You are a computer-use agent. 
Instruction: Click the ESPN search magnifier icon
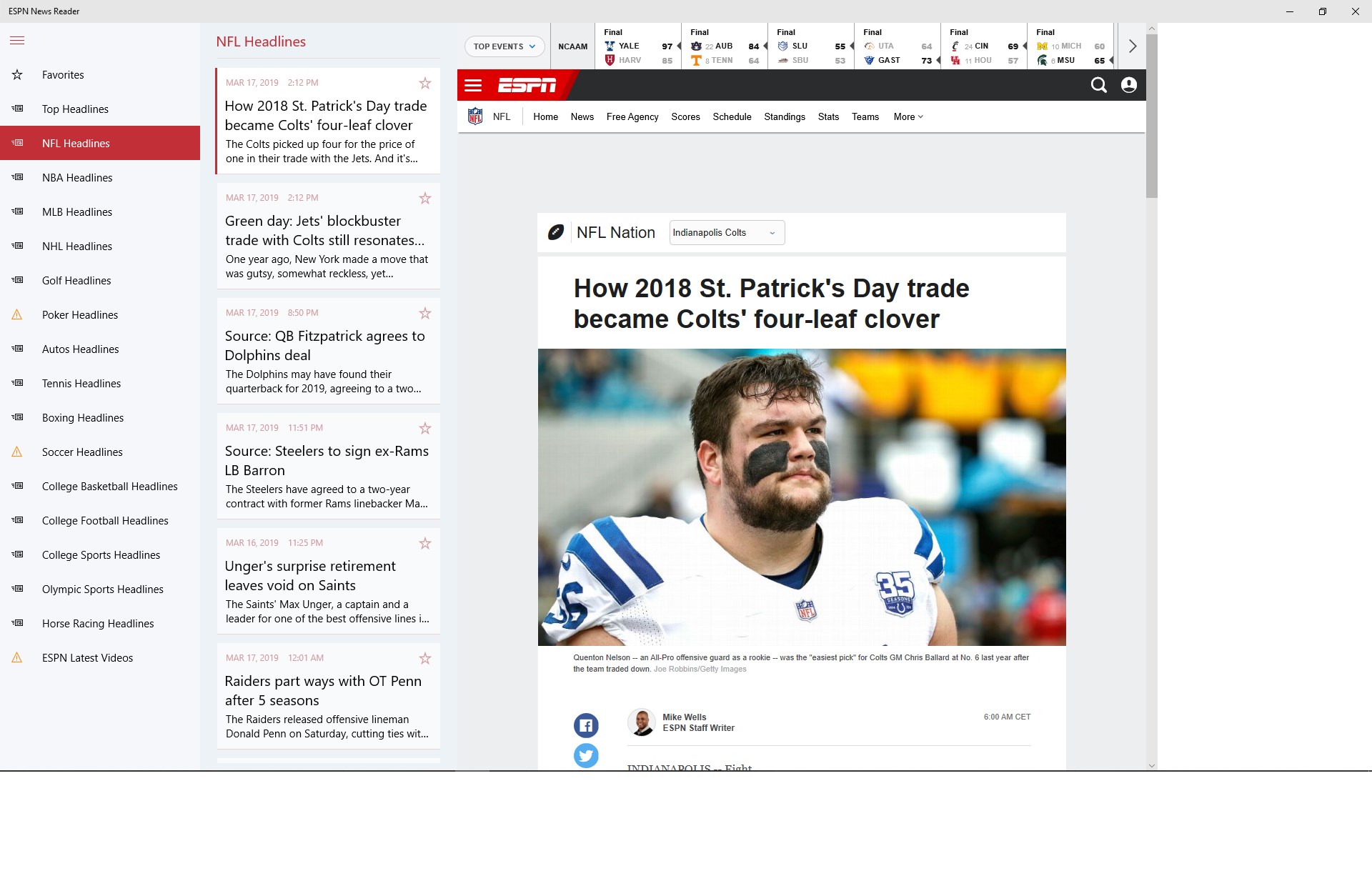coord(1098,85)
